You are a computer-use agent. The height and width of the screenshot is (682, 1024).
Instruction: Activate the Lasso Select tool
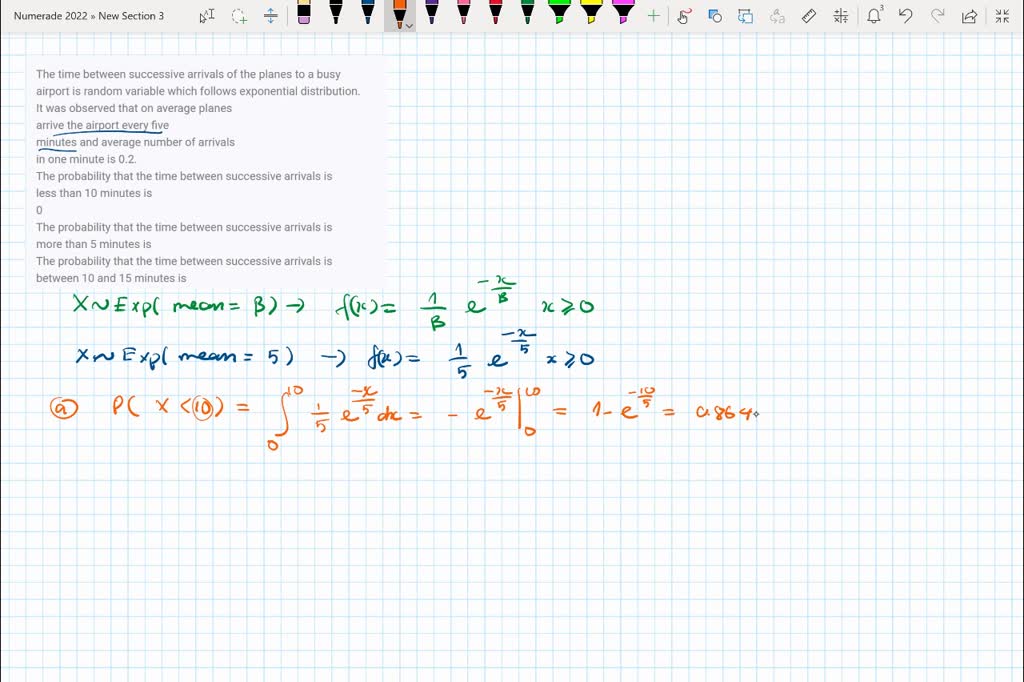238,16
